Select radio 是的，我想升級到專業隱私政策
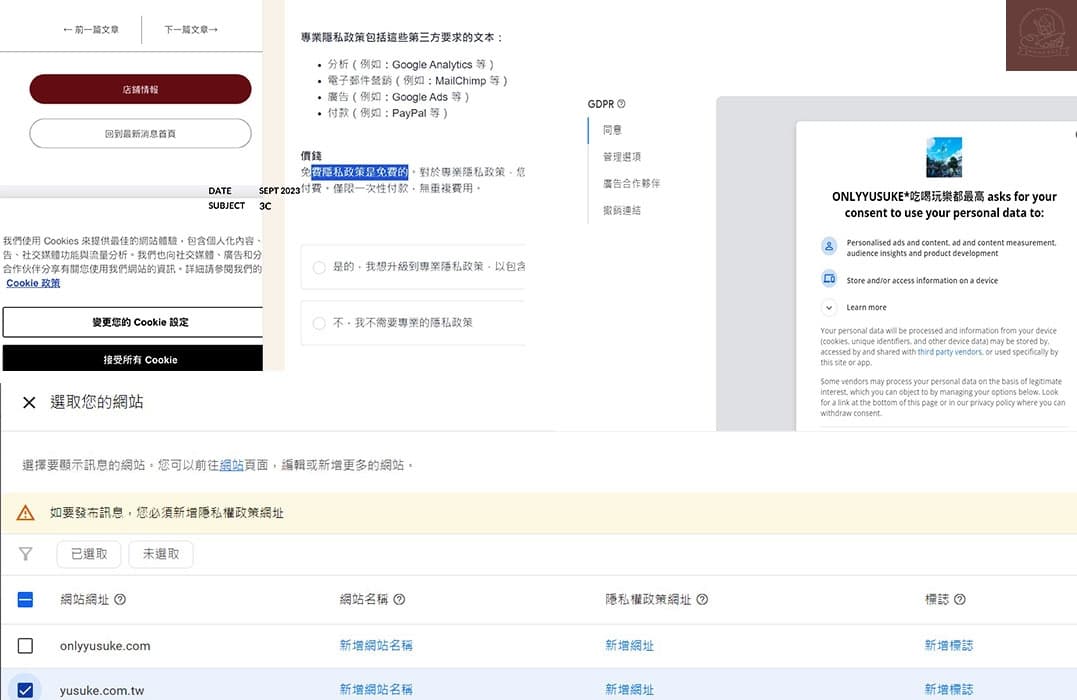1077x700 pixels. [x=319, y=267]
